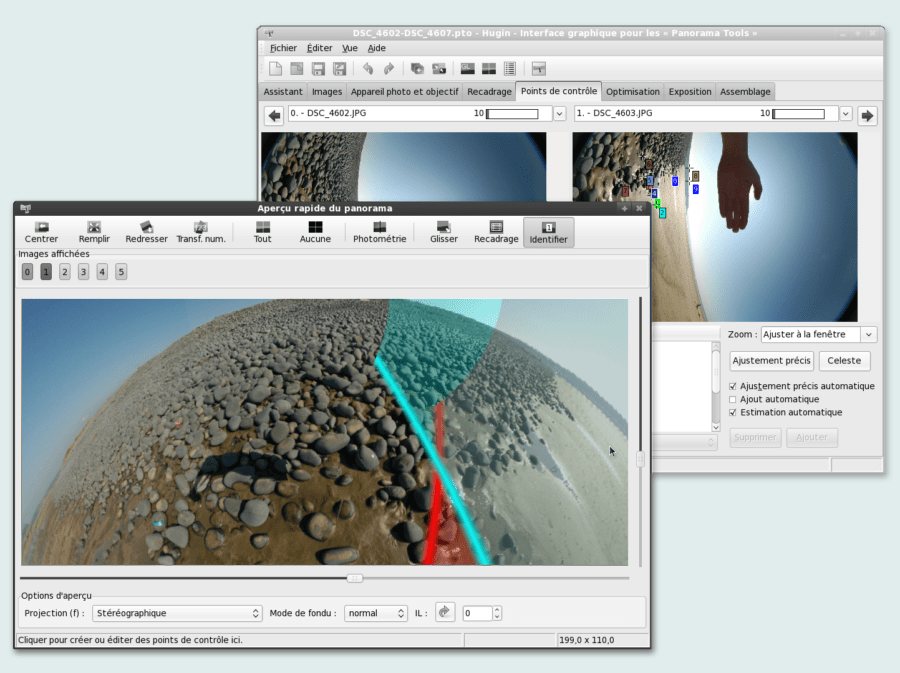This screenshot has width=900, height=673.
Task: Click the undo arrow in Hugin toolbar
Action: click(x=368, y=69)
